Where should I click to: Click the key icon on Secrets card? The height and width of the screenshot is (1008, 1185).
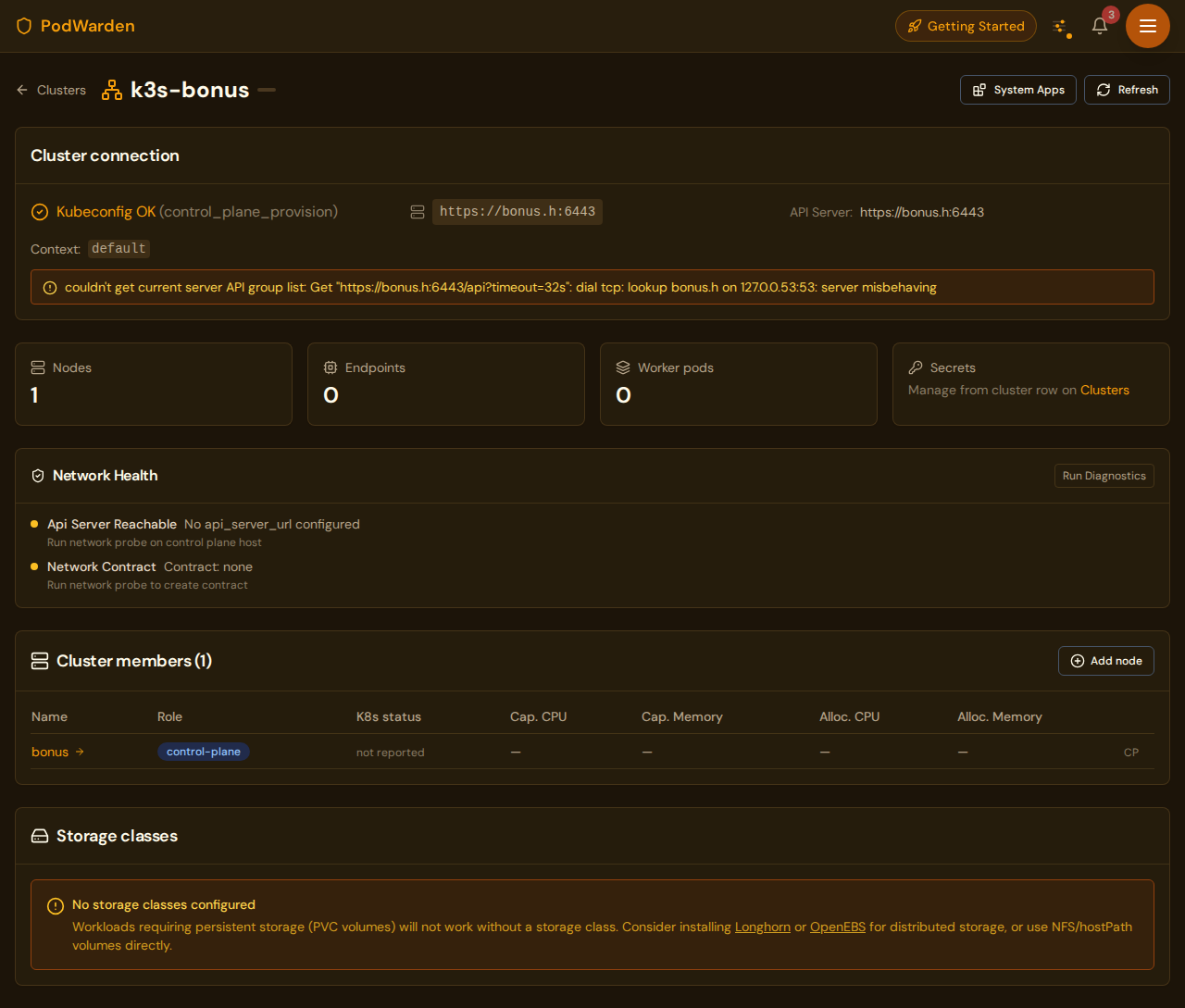coord(916,367)
